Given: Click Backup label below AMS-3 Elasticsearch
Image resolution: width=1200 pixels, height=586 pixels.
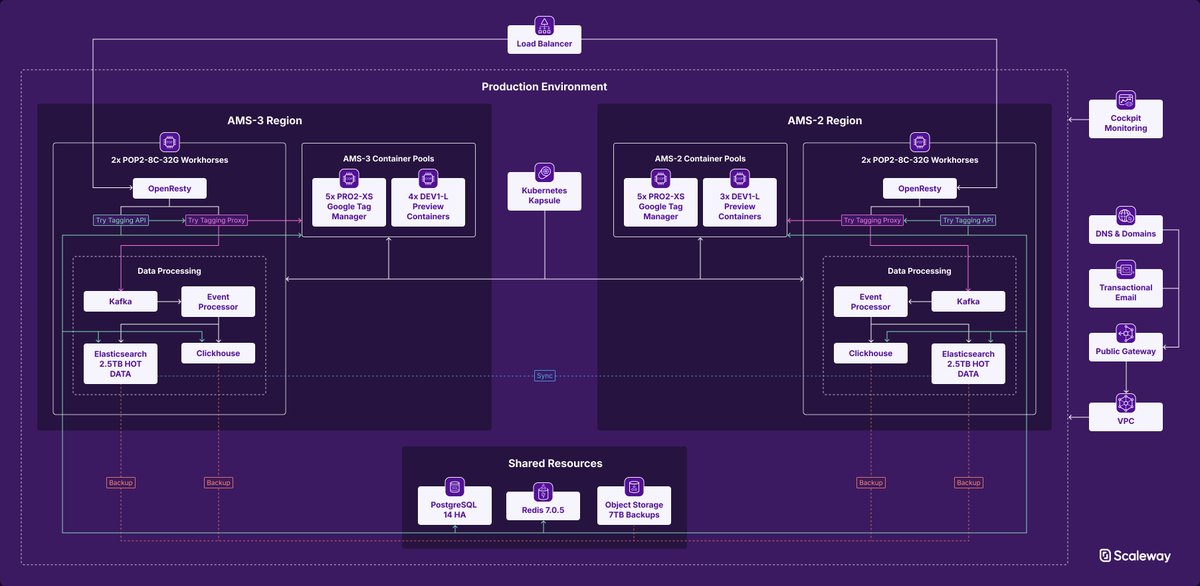Looking at the screenshot, I should point(120,483).
